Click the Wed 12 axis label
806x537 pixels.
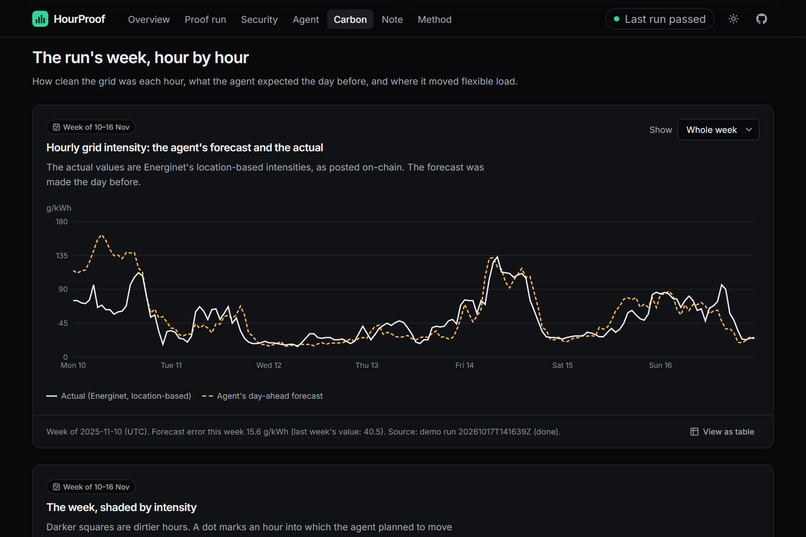[269, 365]
